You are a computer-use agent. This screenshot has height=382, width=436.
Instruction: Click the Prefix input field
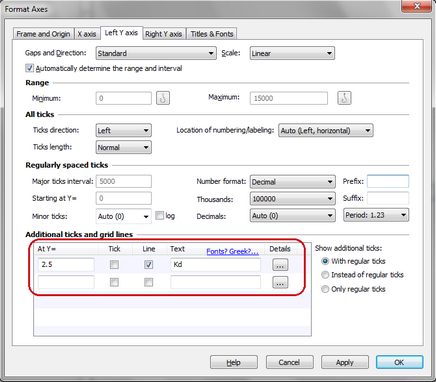click(388, 182)
